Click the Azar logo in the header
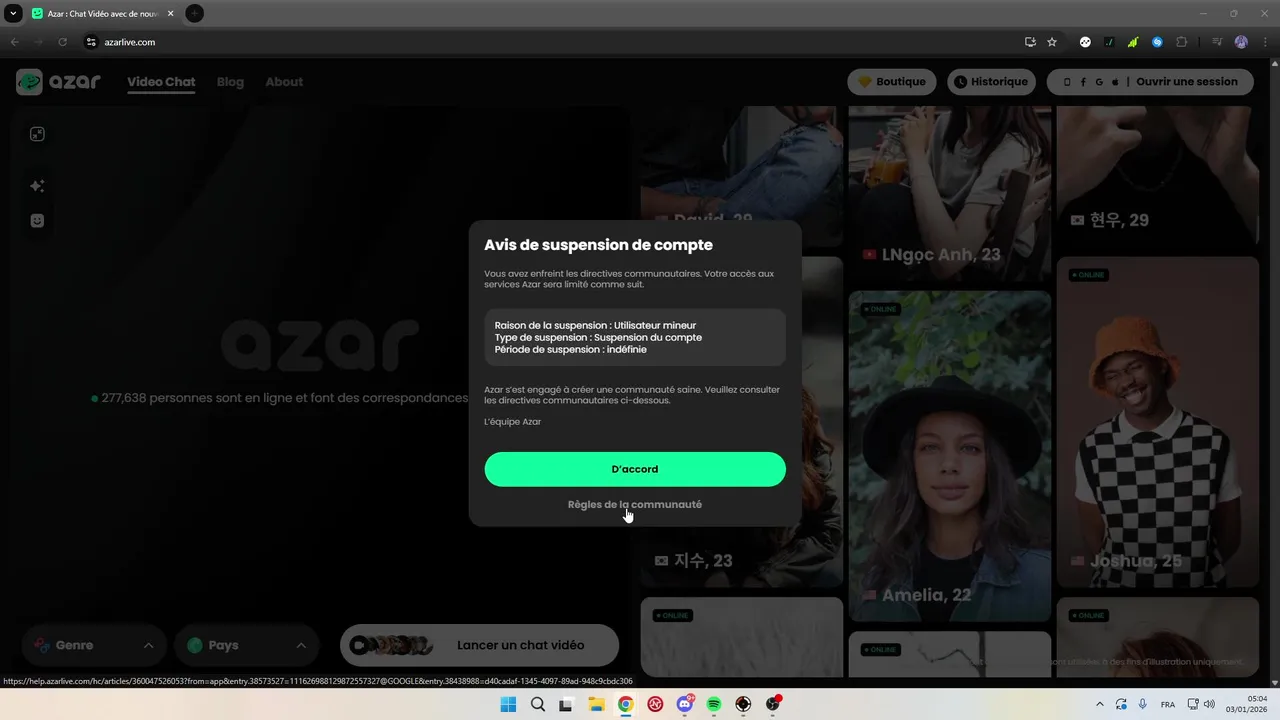The image size is (1280, 720). coord(59,82)
